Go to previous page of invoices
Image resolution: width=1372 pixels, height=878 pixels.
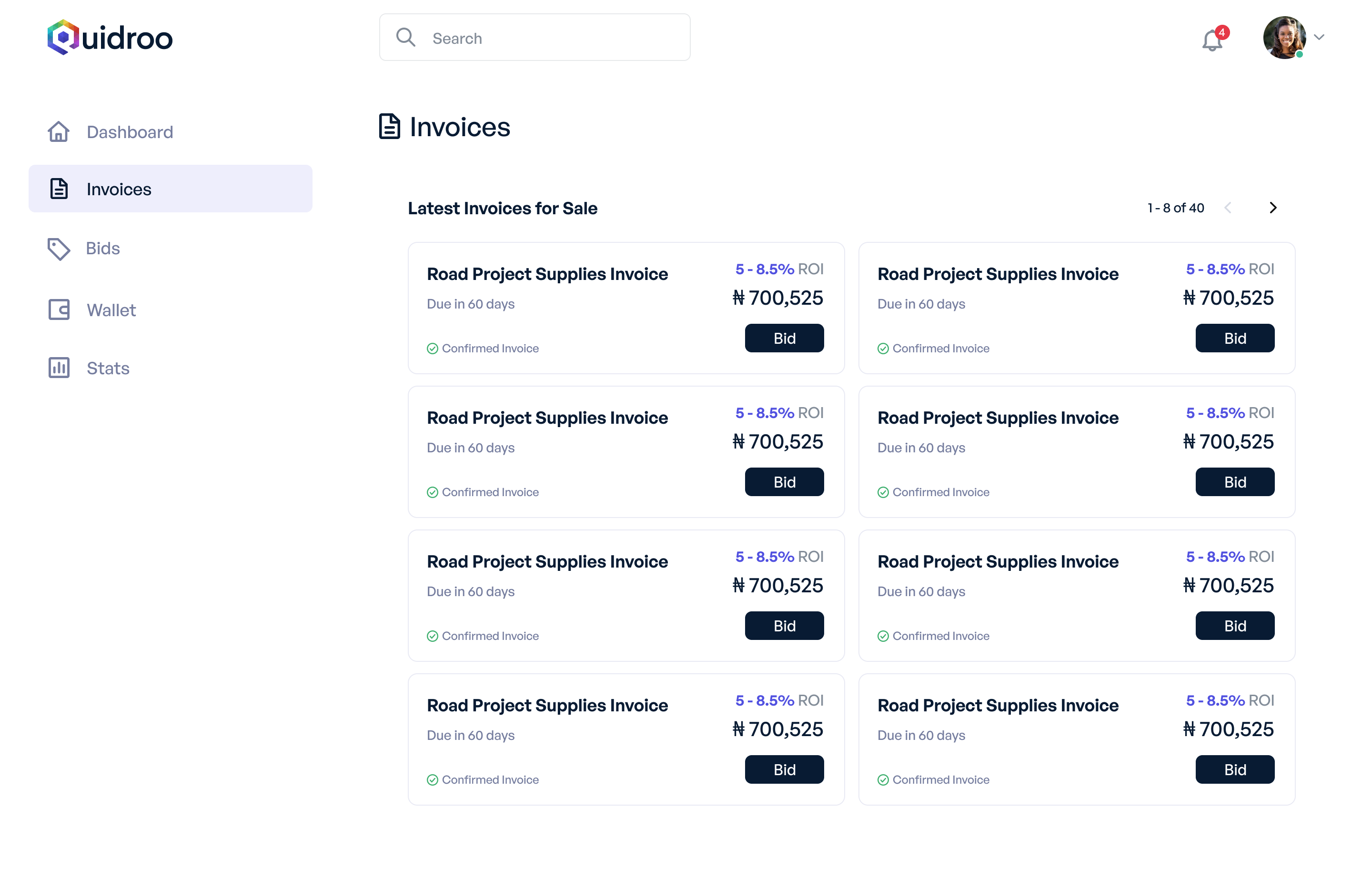click(1228, 208)
